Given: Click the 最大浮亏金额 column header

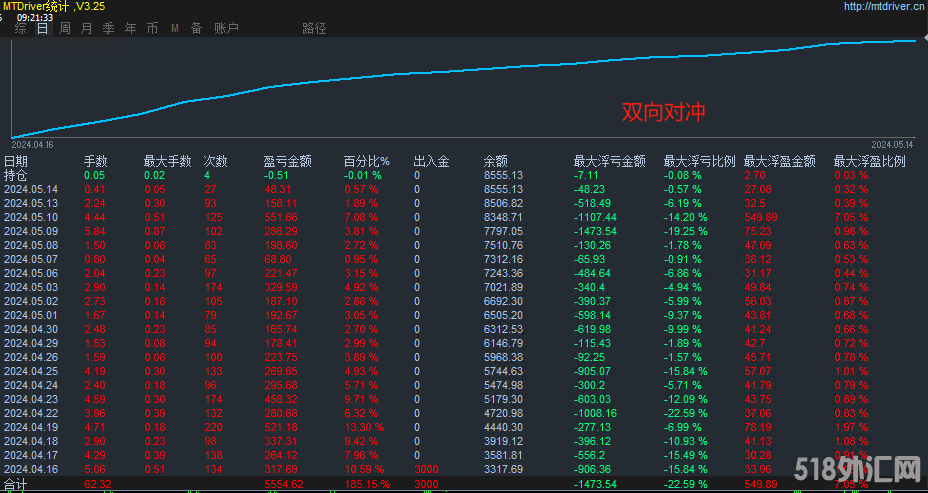Looking at the screenshot, I should [610, 161].
